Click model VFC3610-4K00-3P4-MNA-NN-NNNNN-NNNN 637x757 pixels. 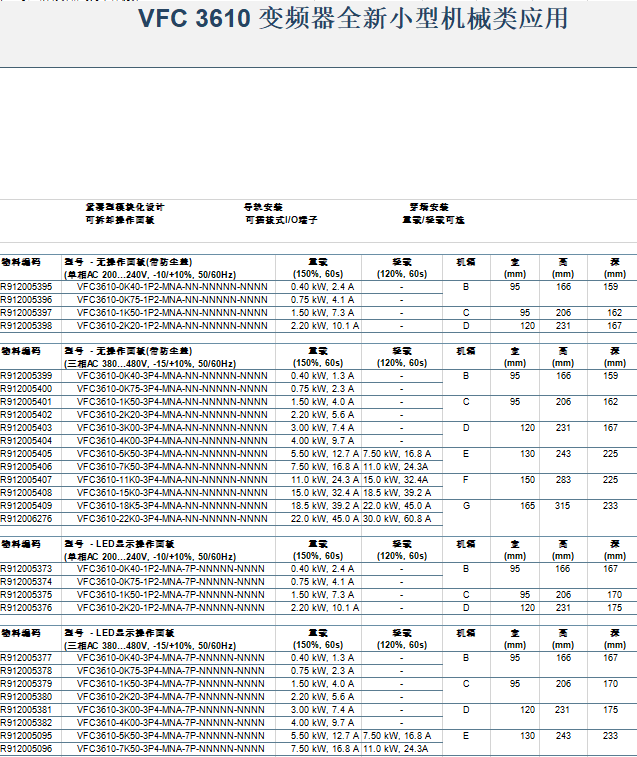pyautogui.click(x=172, y=441)
